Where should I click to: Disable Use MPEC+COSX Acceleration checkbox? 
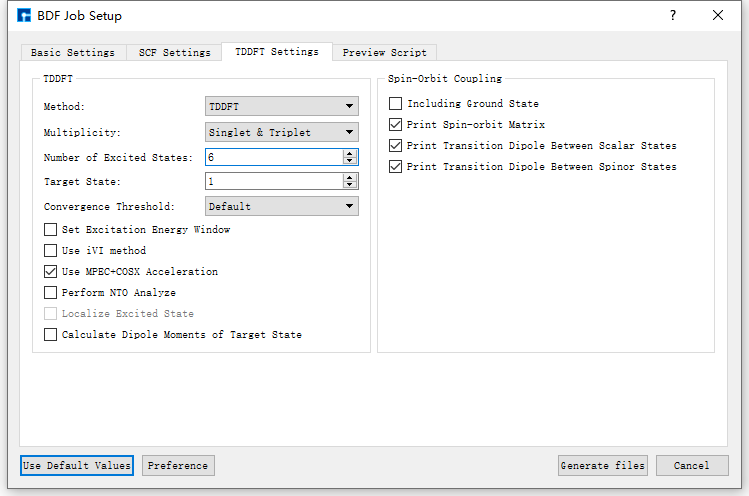(51, 272)
